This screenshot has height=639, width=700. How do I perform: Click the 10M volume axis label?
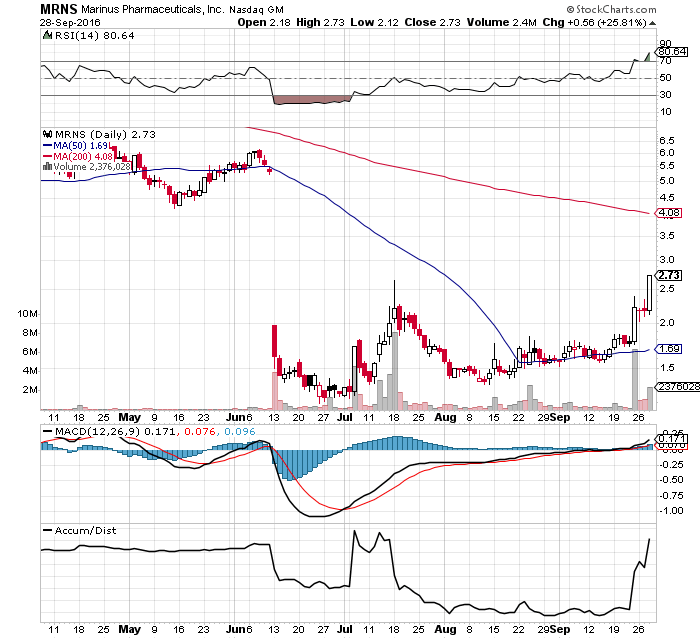[27, 314]
